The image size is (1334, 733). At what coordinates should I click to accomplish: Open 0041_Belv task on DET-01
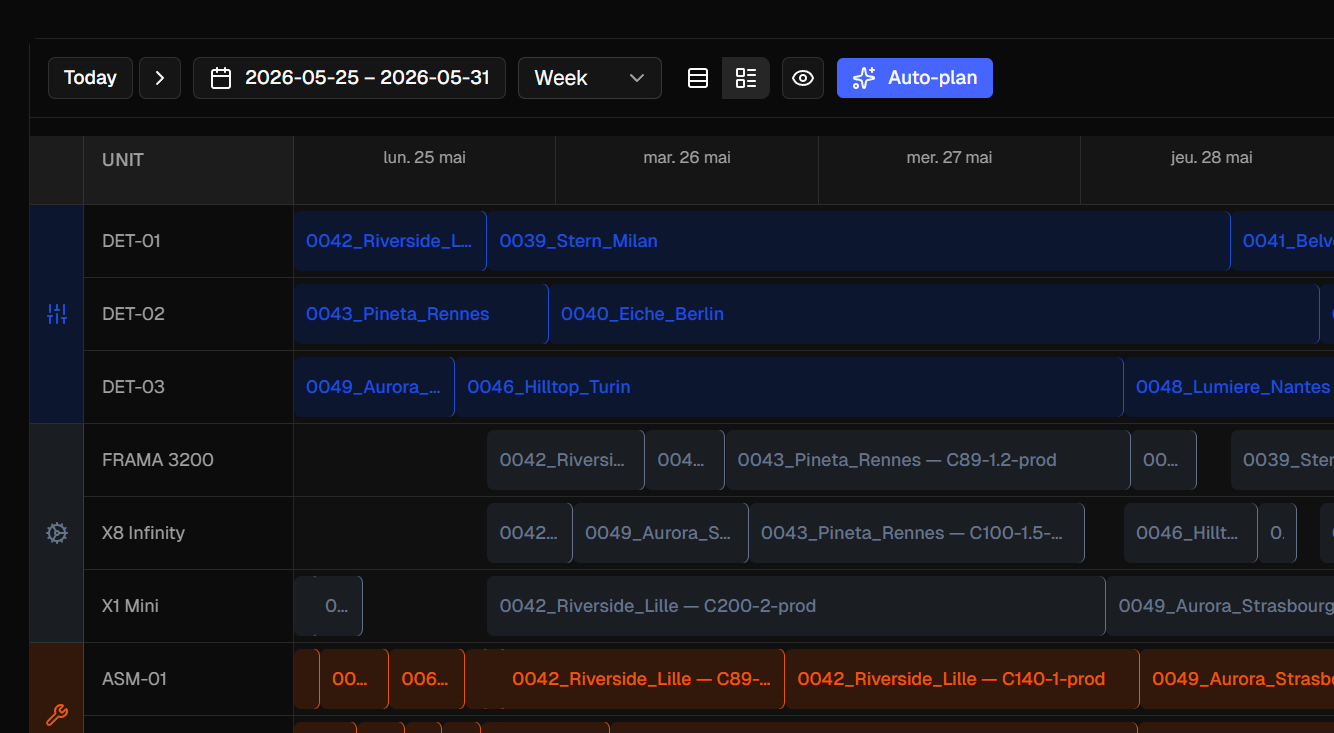(x=1283, y=241)
